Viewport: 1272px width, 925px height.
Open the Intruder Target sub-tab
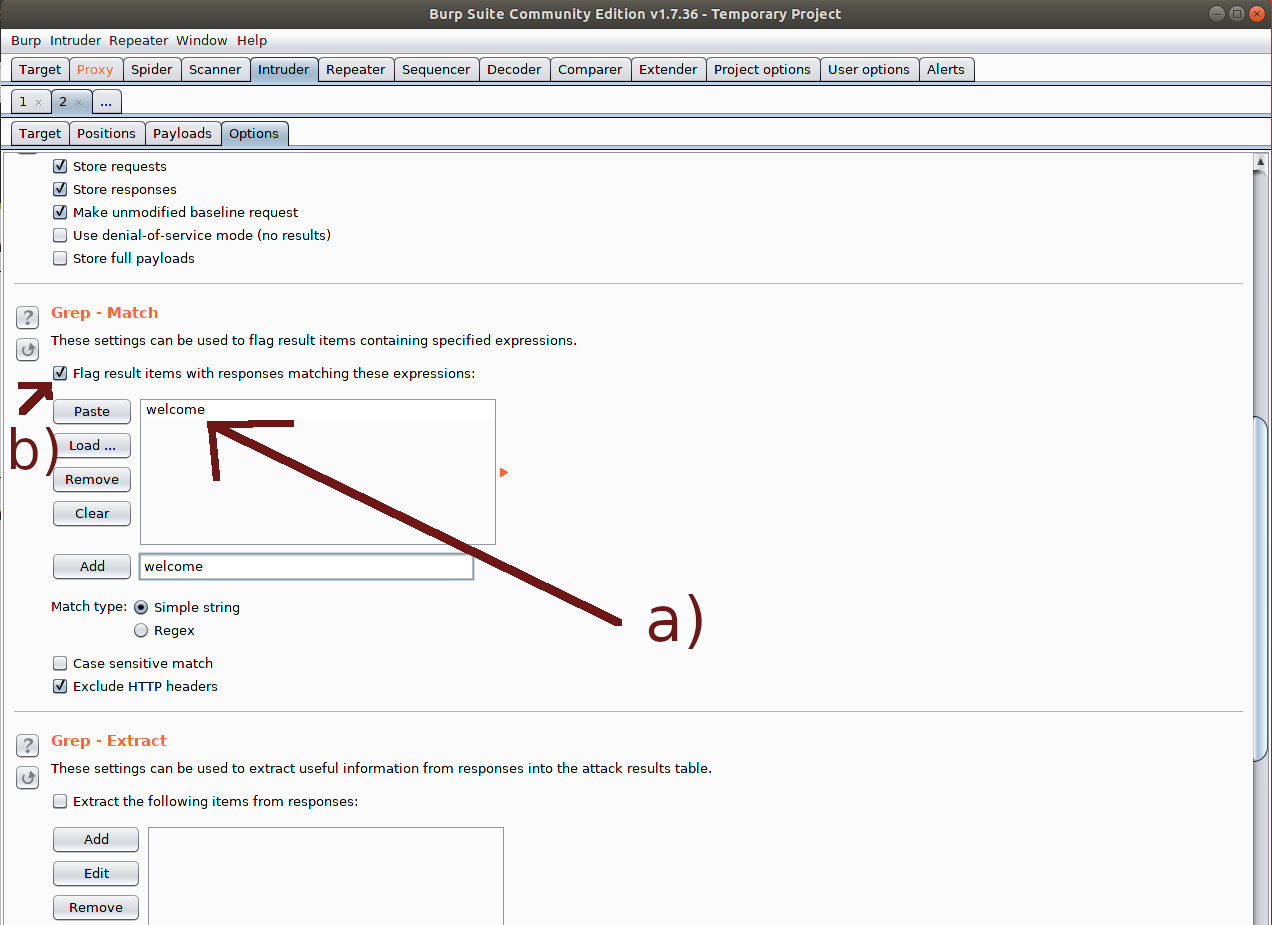click(40, 133)
